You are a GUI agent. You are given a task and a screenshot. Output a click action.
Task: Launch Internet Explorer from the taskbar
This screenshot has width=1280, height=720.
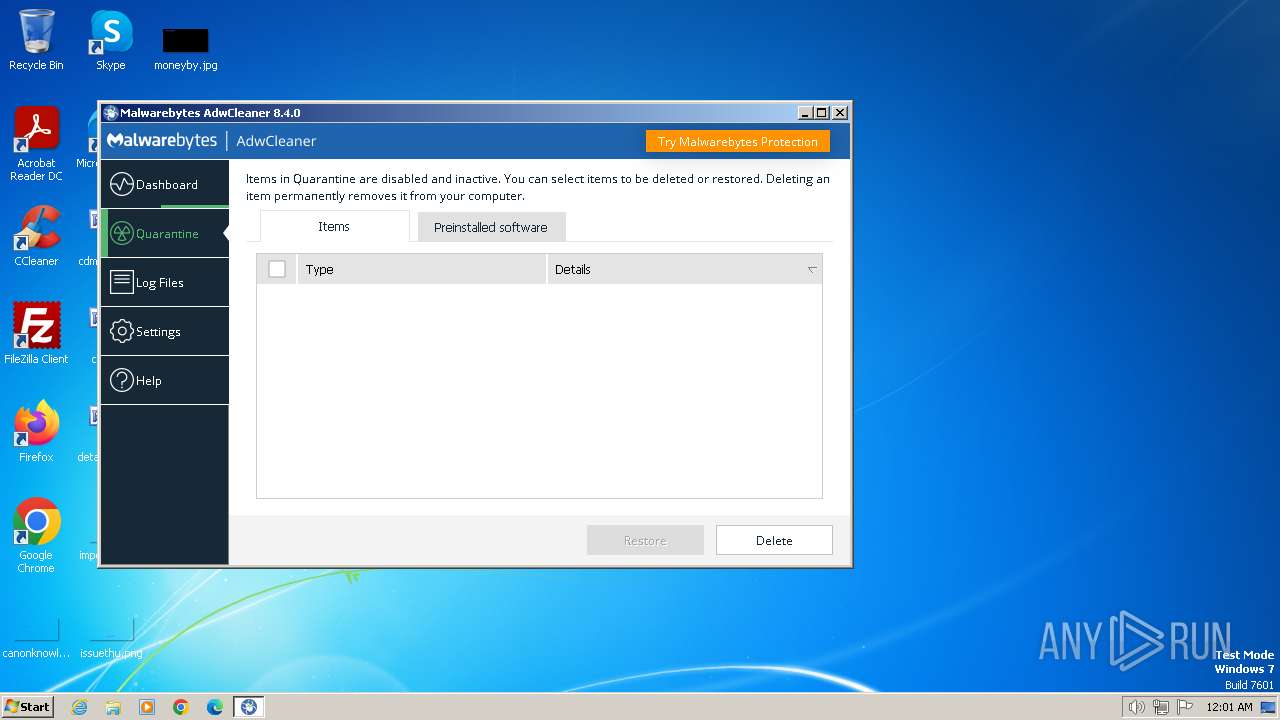click(x=79, y=707)
